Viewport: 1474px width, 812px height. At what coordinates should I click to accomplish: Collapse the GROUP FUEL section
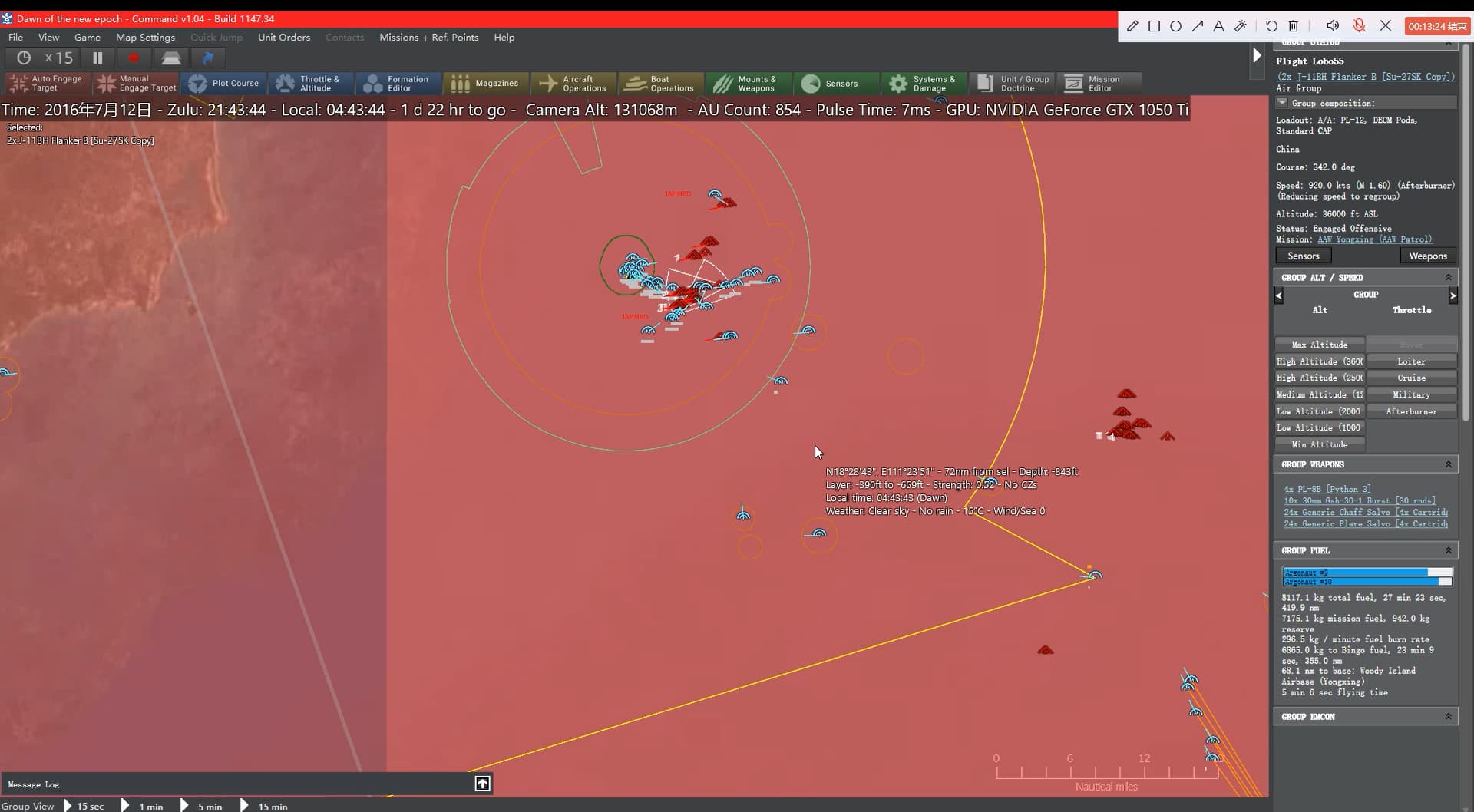(x=1448, y=550)
